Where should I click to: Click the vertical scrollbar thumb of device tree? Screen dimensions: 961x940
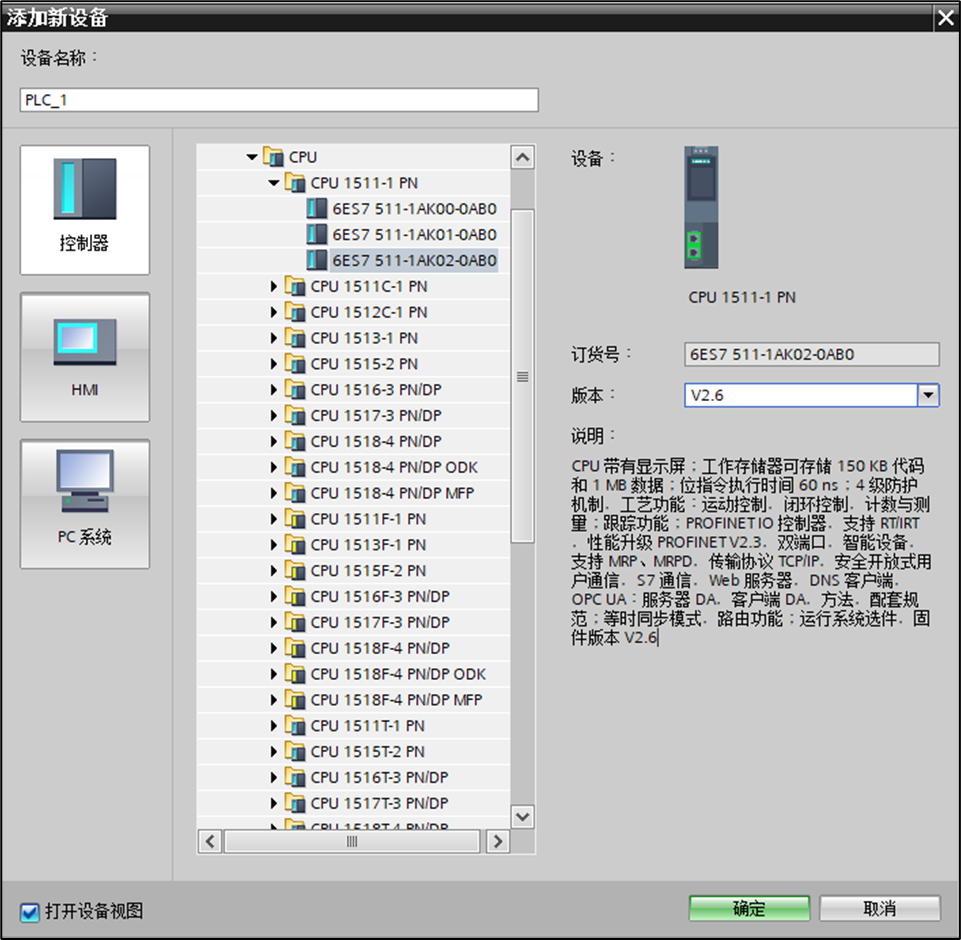(522, 376)
